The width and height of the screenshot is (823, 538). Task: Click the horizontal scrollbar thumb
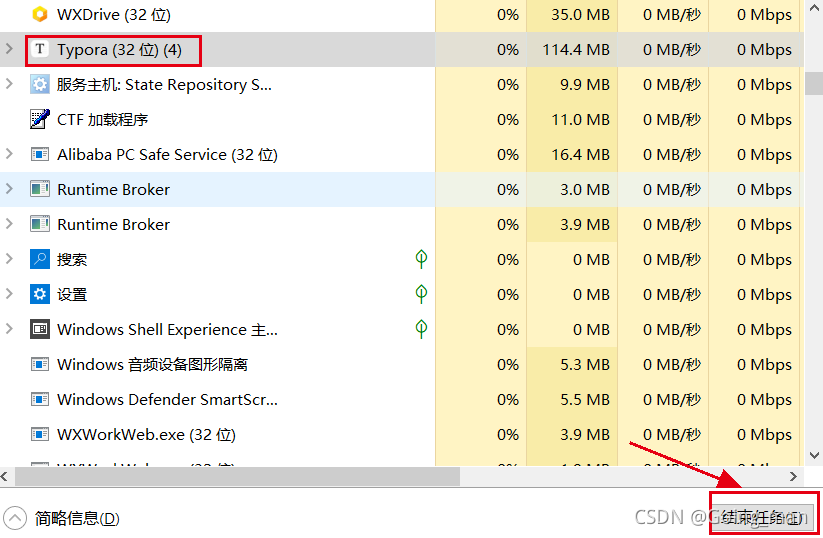pyautogui.click(x=237, y=477)
